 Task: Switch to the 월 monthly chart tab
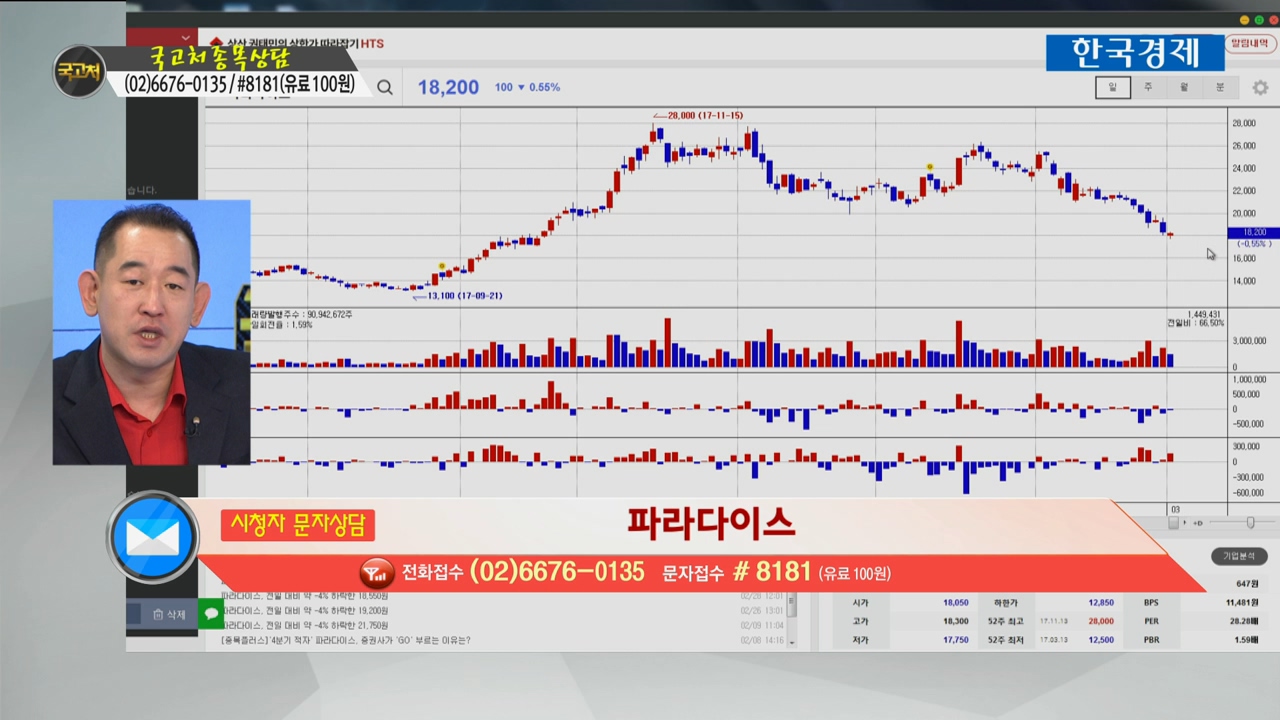pos(1184,87)
